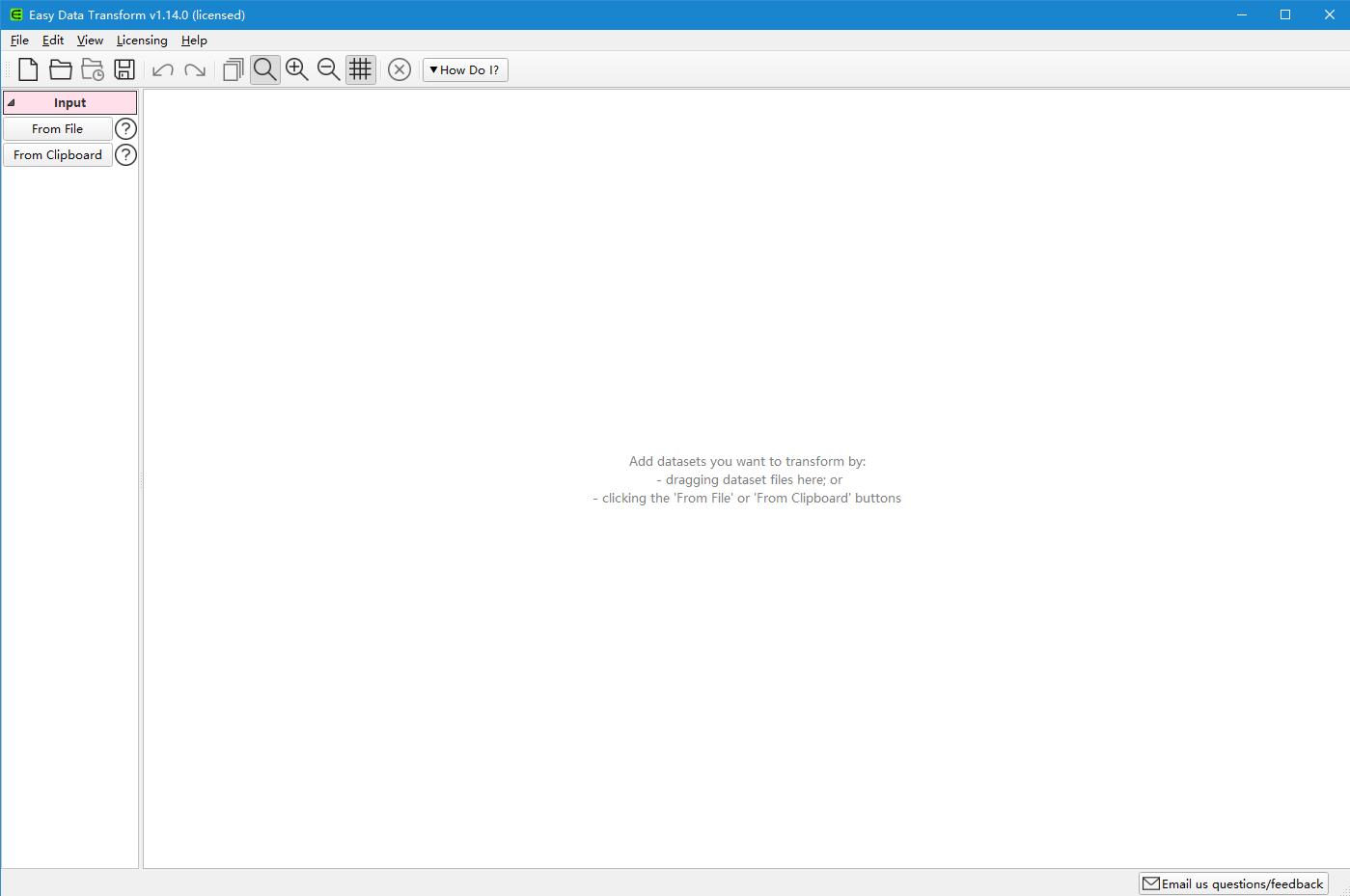Screen dimensions: 1350x896
Task: Save using the floppy disk icon
Action: pyautogui.click(x=124, y=69)
